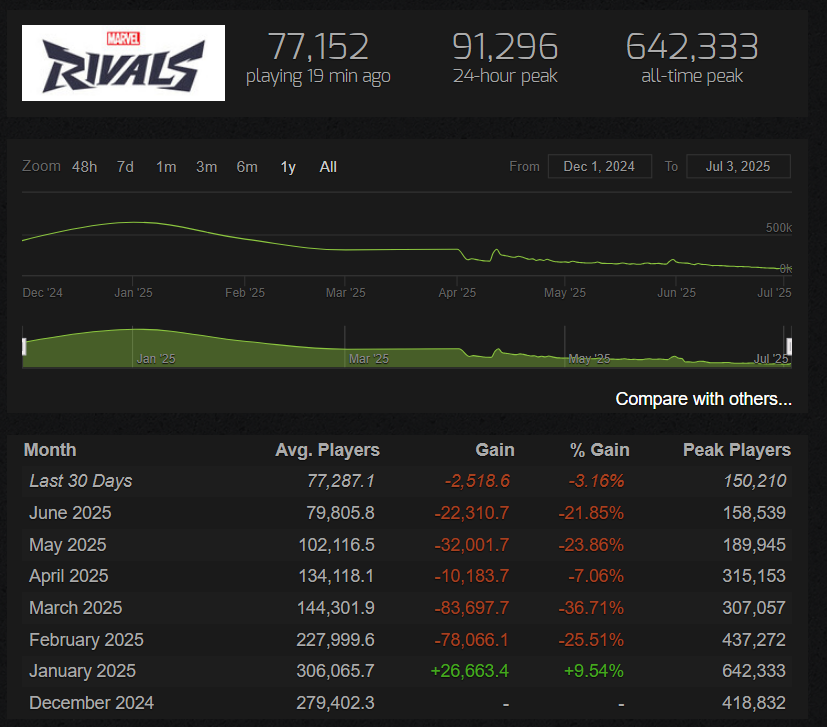Select the Last 30 Days row label
Screen dimensions: 827x727
point(81,481)
